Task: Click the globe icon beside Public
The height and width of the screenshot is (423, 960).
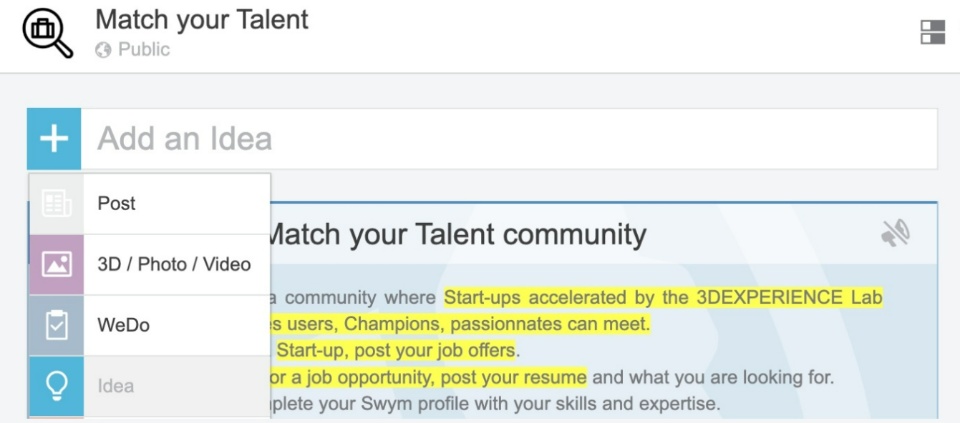Action: pos(103,50)
